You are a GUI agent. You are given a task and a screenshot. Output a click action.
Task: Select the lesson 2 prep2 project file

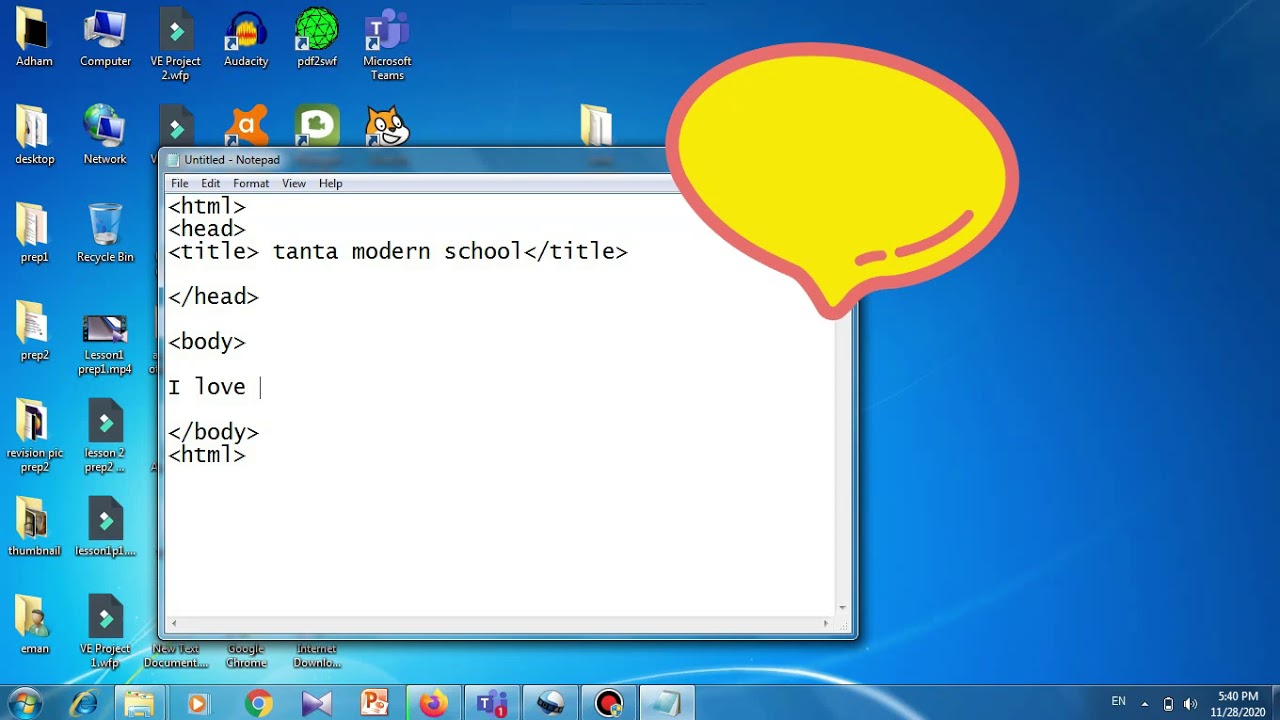[x=105, y=435]
